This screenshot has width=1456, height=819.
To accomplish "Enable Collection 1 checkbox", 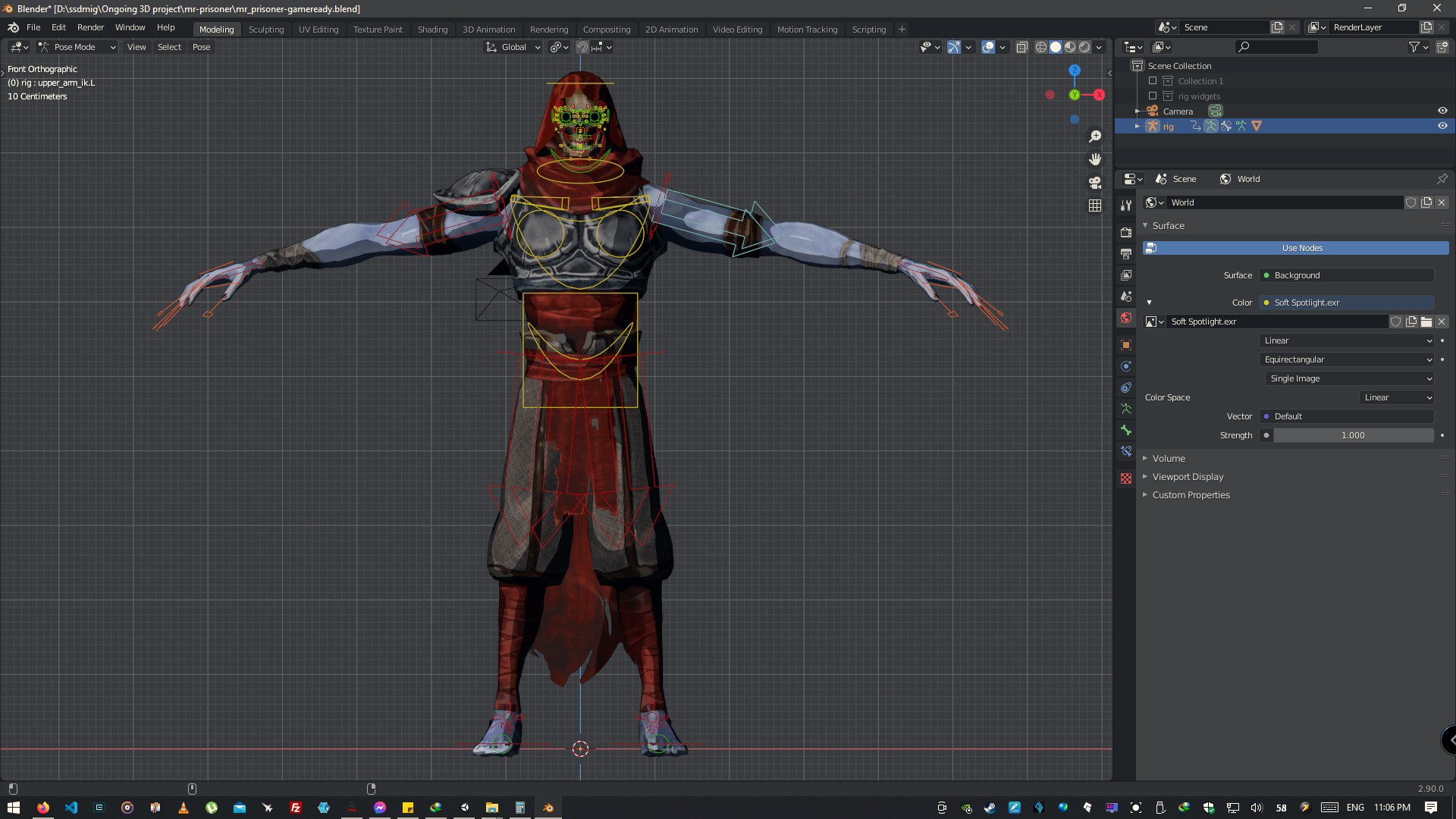I will (x=1153, y=80).
